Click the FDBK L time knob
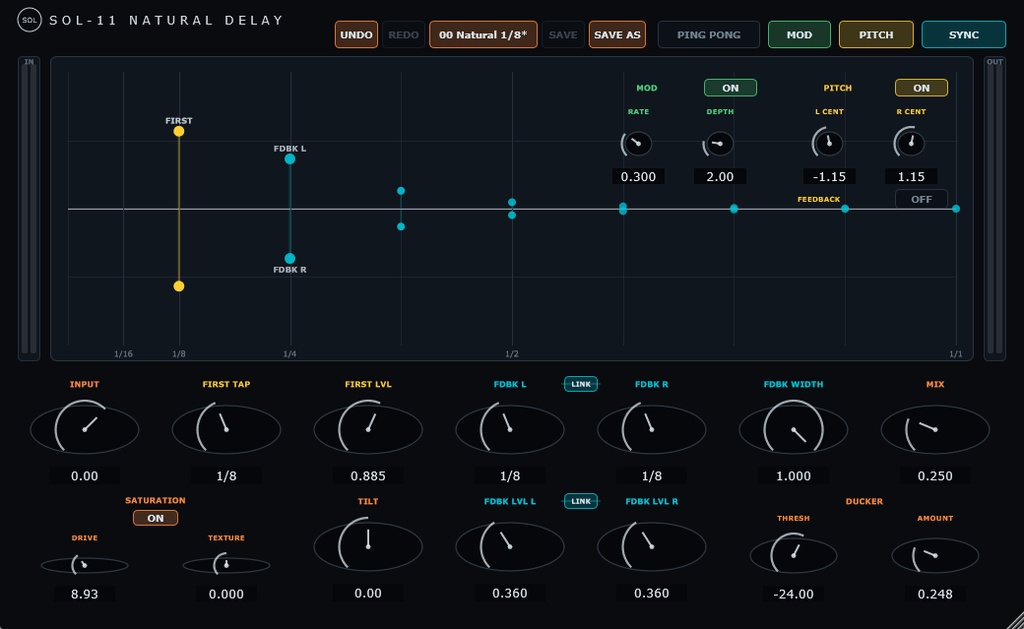Image resolution: width=1024 pixels, height=629 pixels. [509, 428]
